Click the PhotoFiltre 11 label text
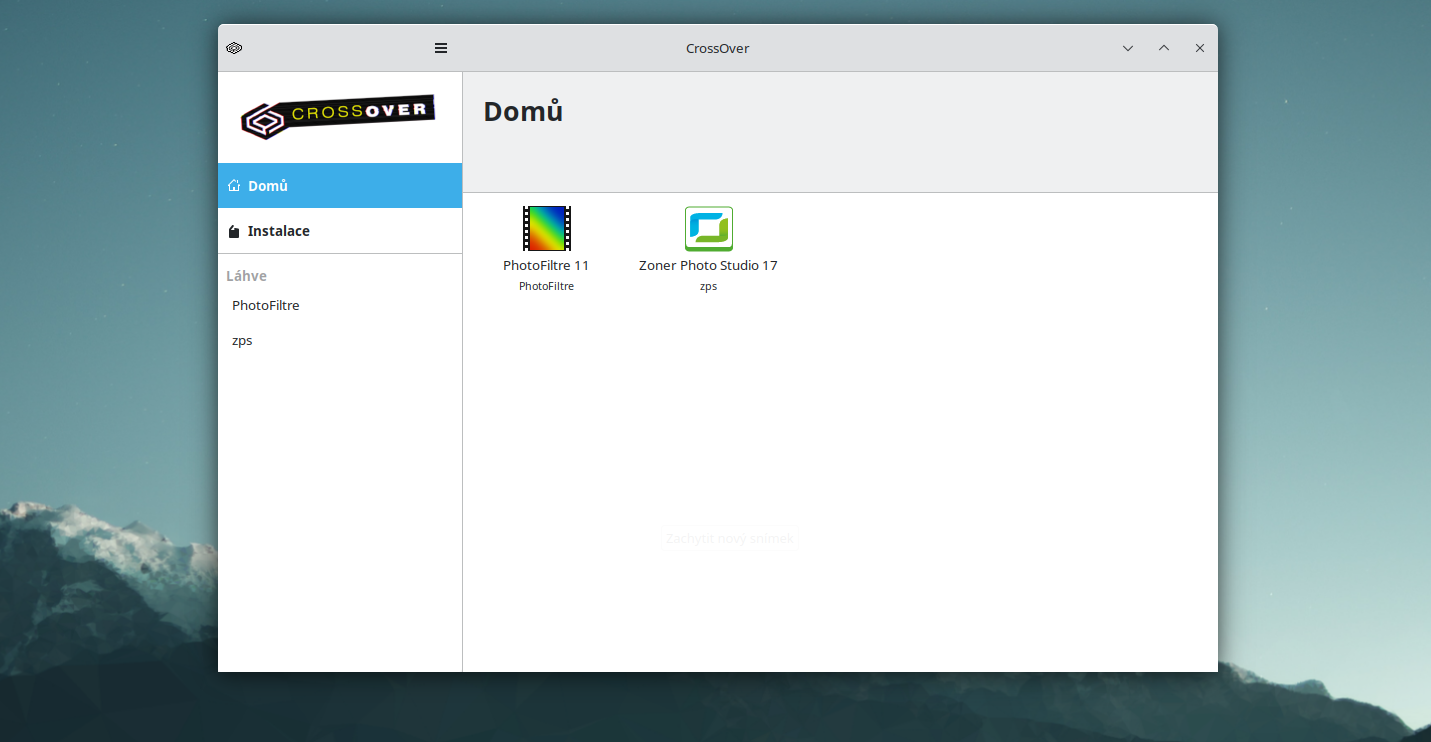This screenshot has width=1431, height=742. pos(546,266)
